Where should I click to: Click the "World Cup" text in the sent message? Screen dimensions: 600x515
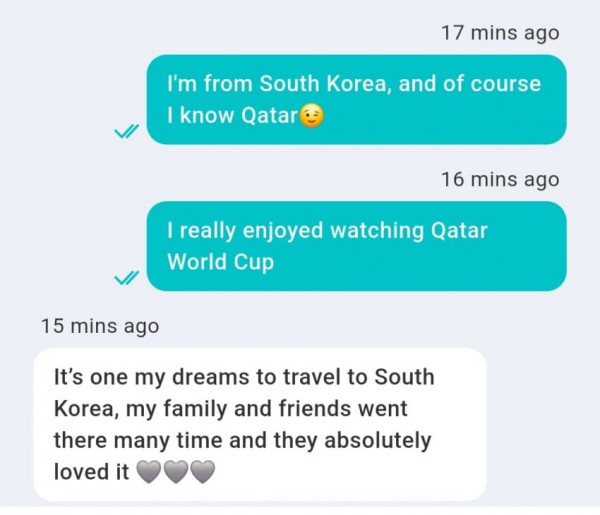tap(220, 263)
